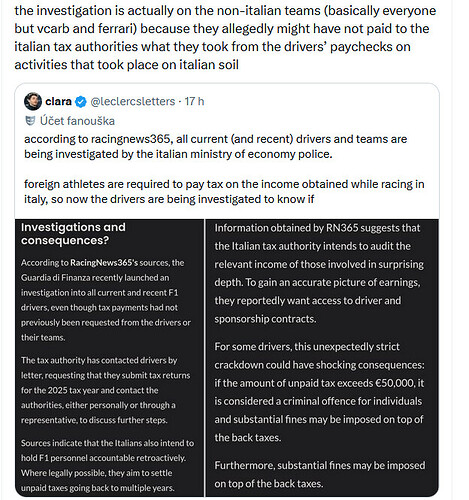Open the right article screenshot about RN365
The width and height of the screenshot is (469, 500).
coord(322,358)
